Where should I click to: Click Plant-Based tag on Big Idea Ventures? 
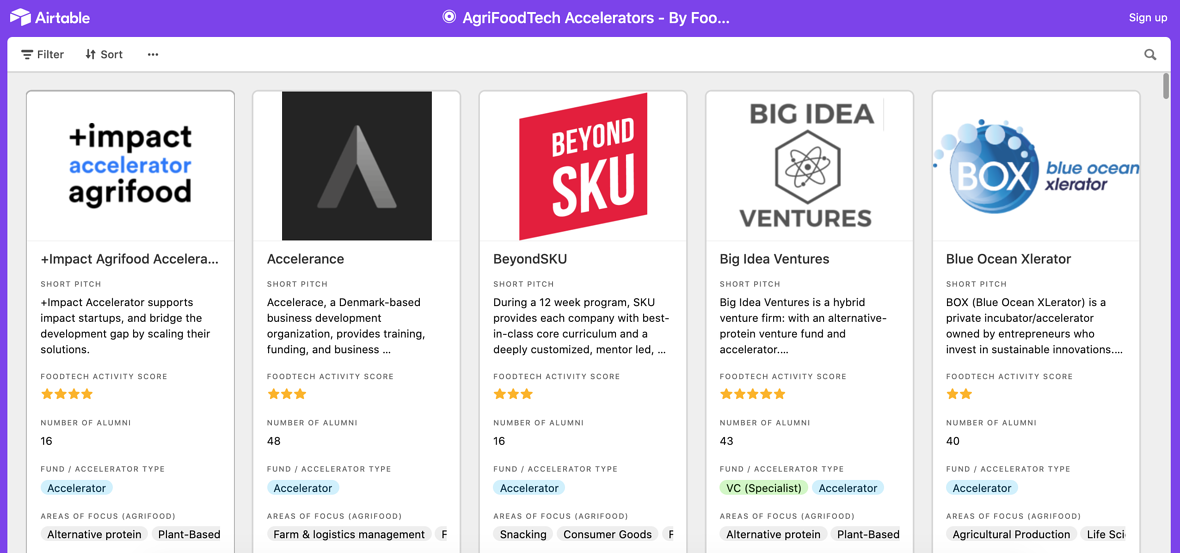tap(865, 534)
